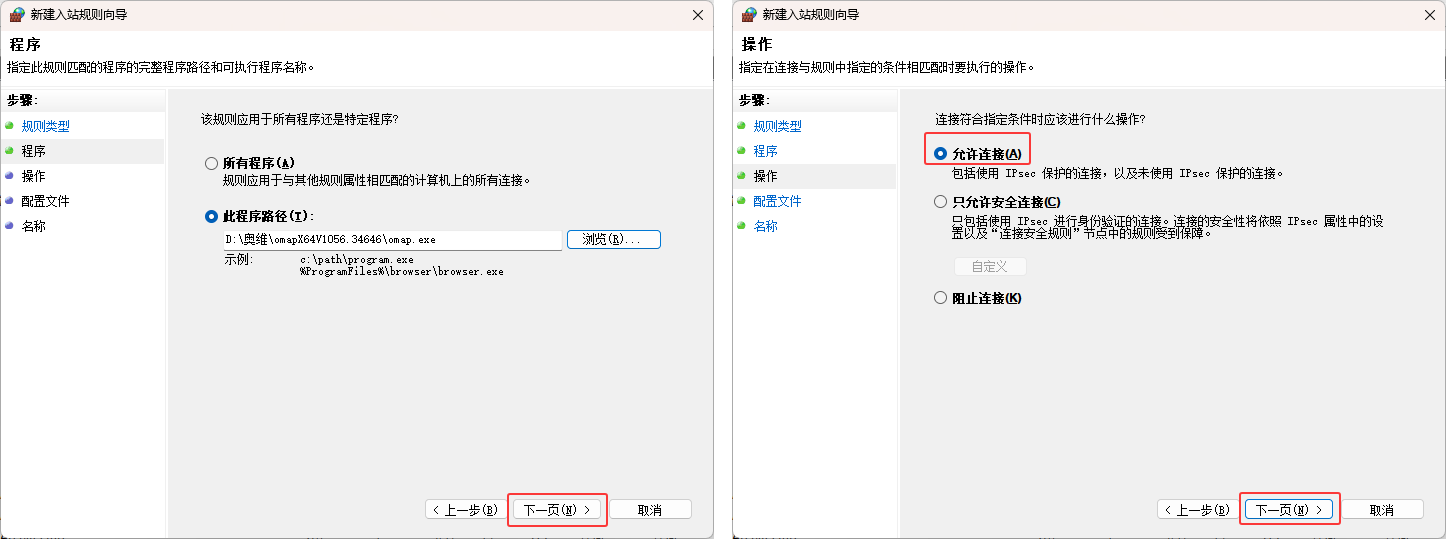The width and height of the screenshot is (1446, 541).
Task: Click 下一页 in the 操作 wizard window
Action: point(1290,509)
